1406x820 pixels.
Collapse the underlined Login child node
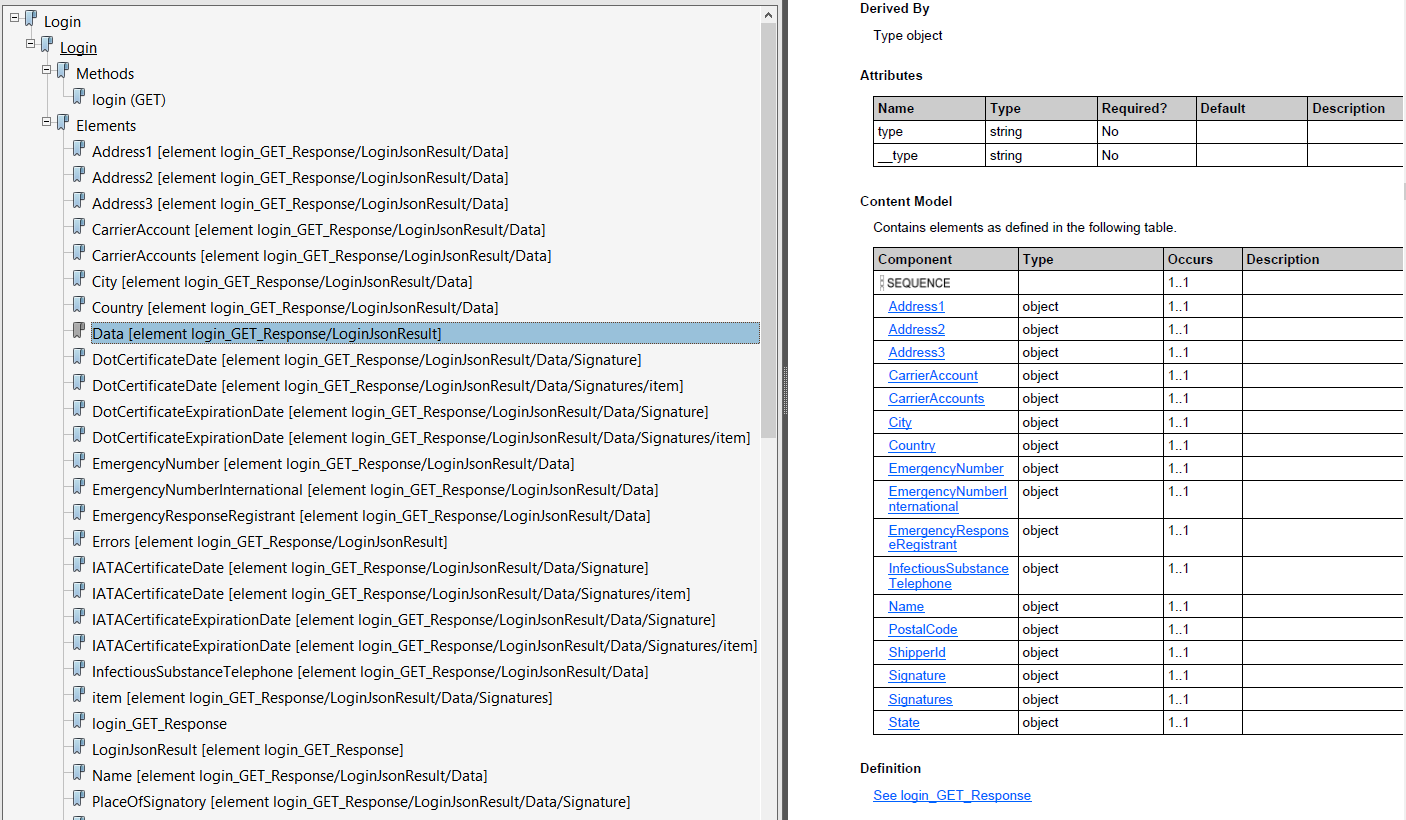click(x=31, y=43)
